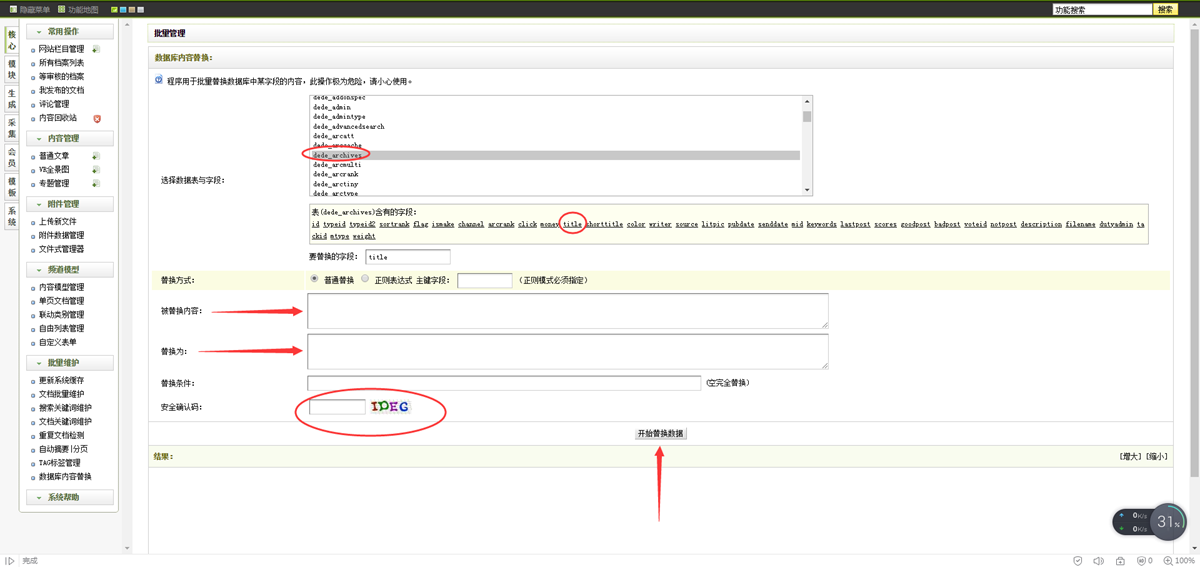Image resolution: width=1200 pixels, height=567 pixels.
Task: Expand the 系统帮助 menu section
Action: (x=70, y=497)
